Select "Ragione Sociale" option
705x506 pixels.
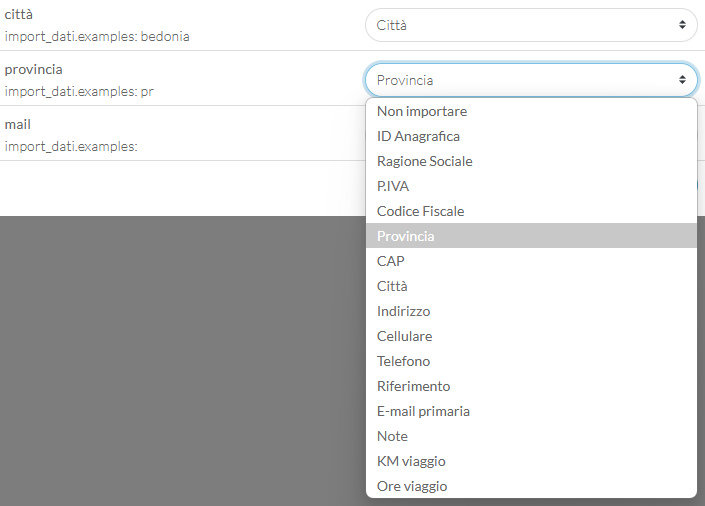(531, 161)
